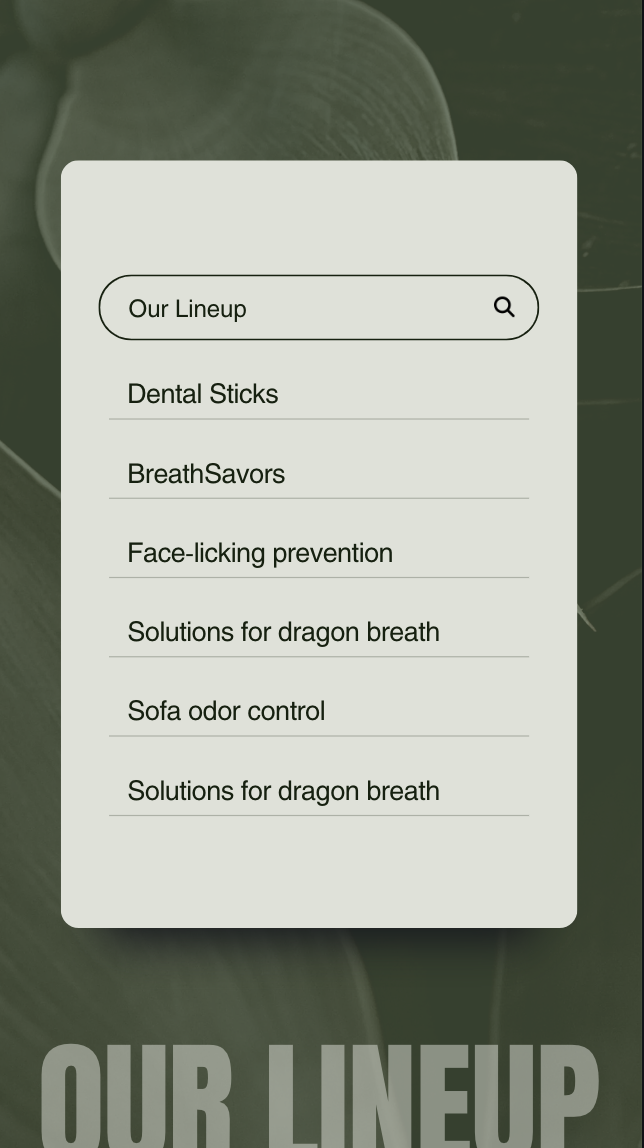Open Solutions for dragon breath above Sofa odor control
This screenshot has height=1148, width=644.
pyautogui.click(x=283, y=632)
